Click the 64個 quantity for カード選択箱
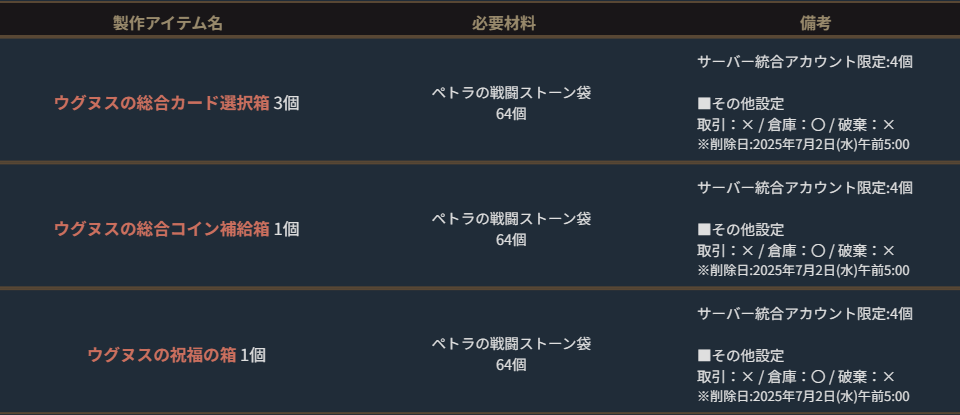The image size is (960, 415). [x=511, y=114]
